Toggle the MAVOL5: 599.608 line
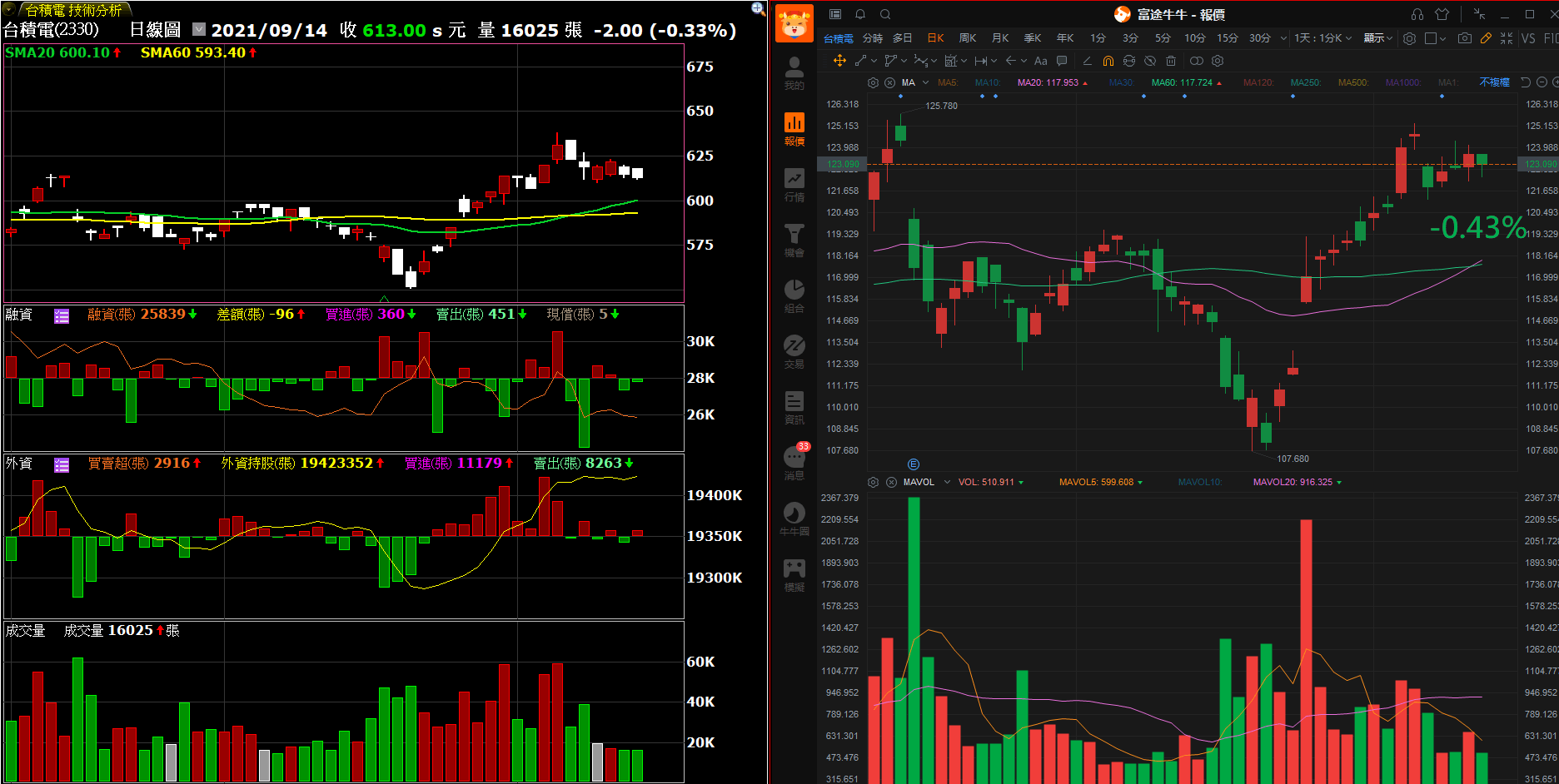 pyautogui.click(x=1101, y=482)
